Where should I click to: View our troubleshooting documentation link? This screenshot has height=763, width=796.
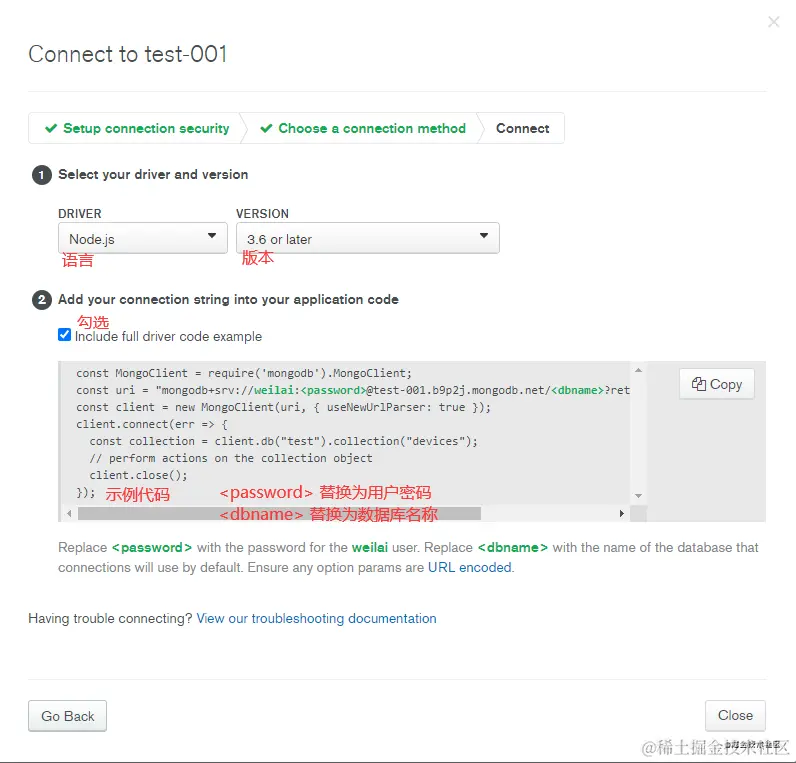[x=316, y=618]
